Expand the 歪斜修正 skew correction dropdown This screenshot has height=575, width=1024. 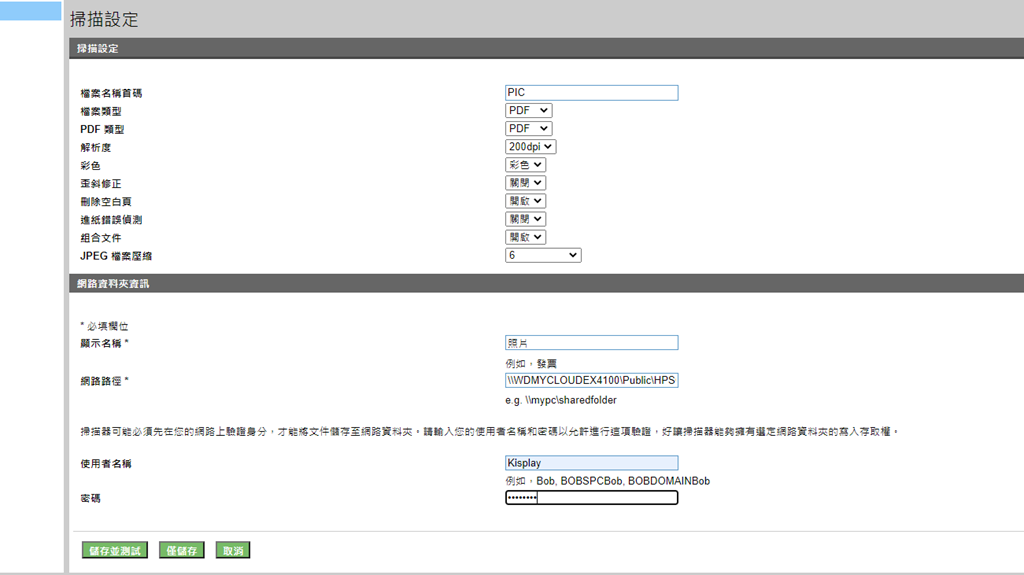click(x=525, y=183)
